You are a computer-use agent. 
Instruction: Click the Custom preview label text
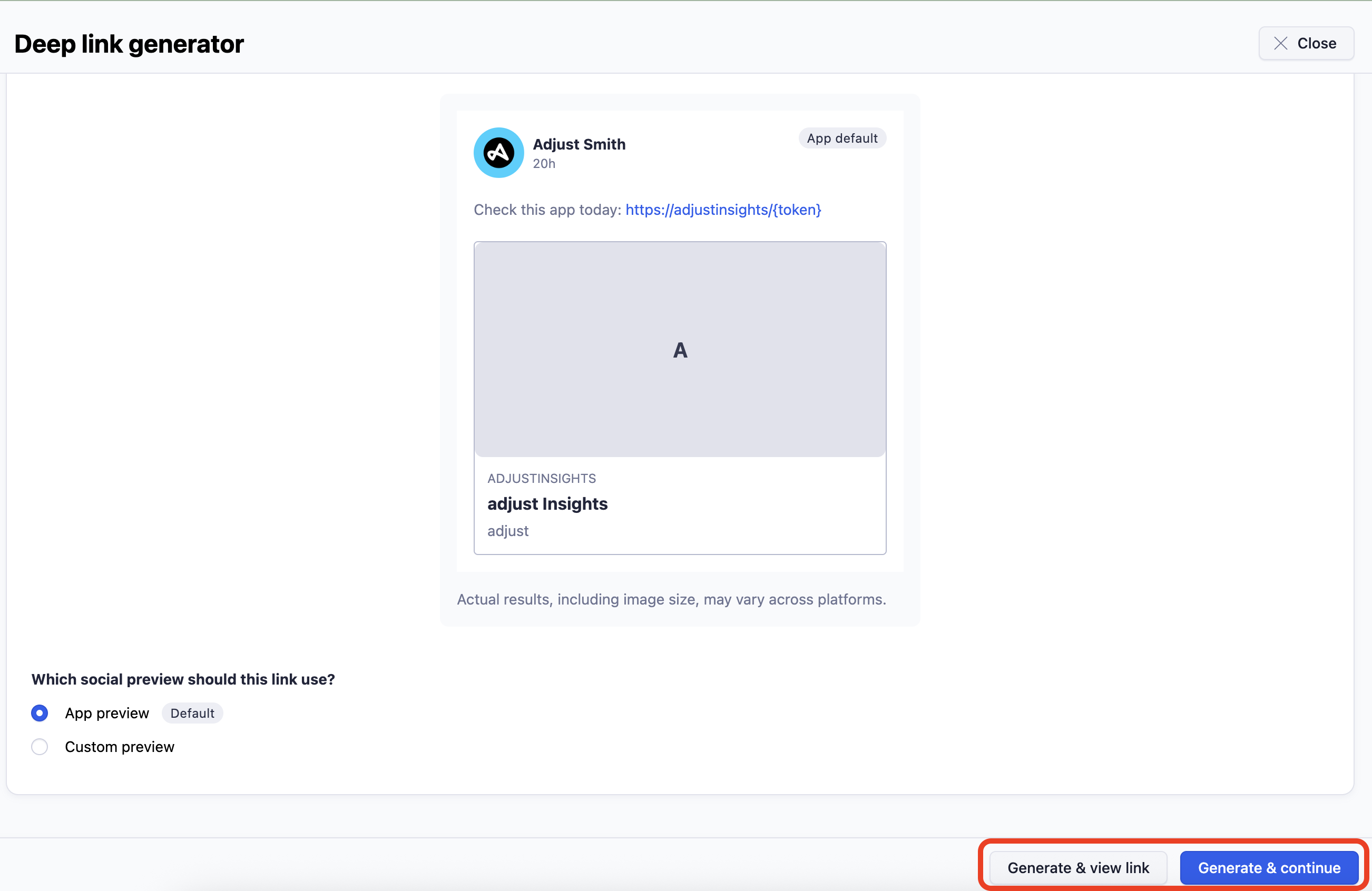pos(119,747)
